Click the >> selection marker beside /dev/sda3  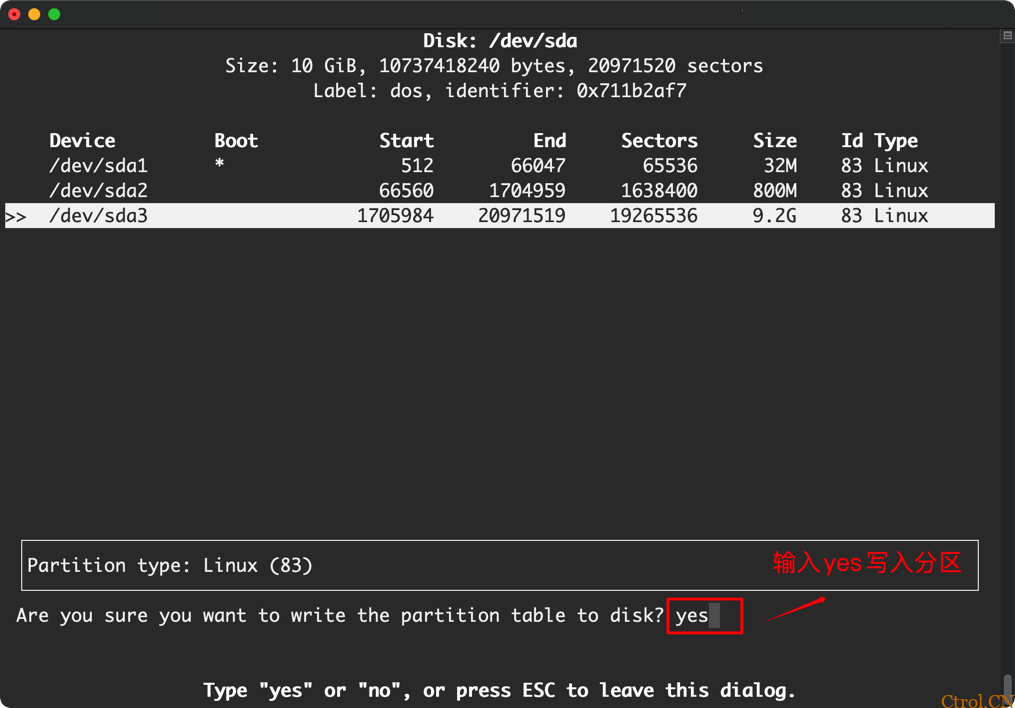click(16, 216)
